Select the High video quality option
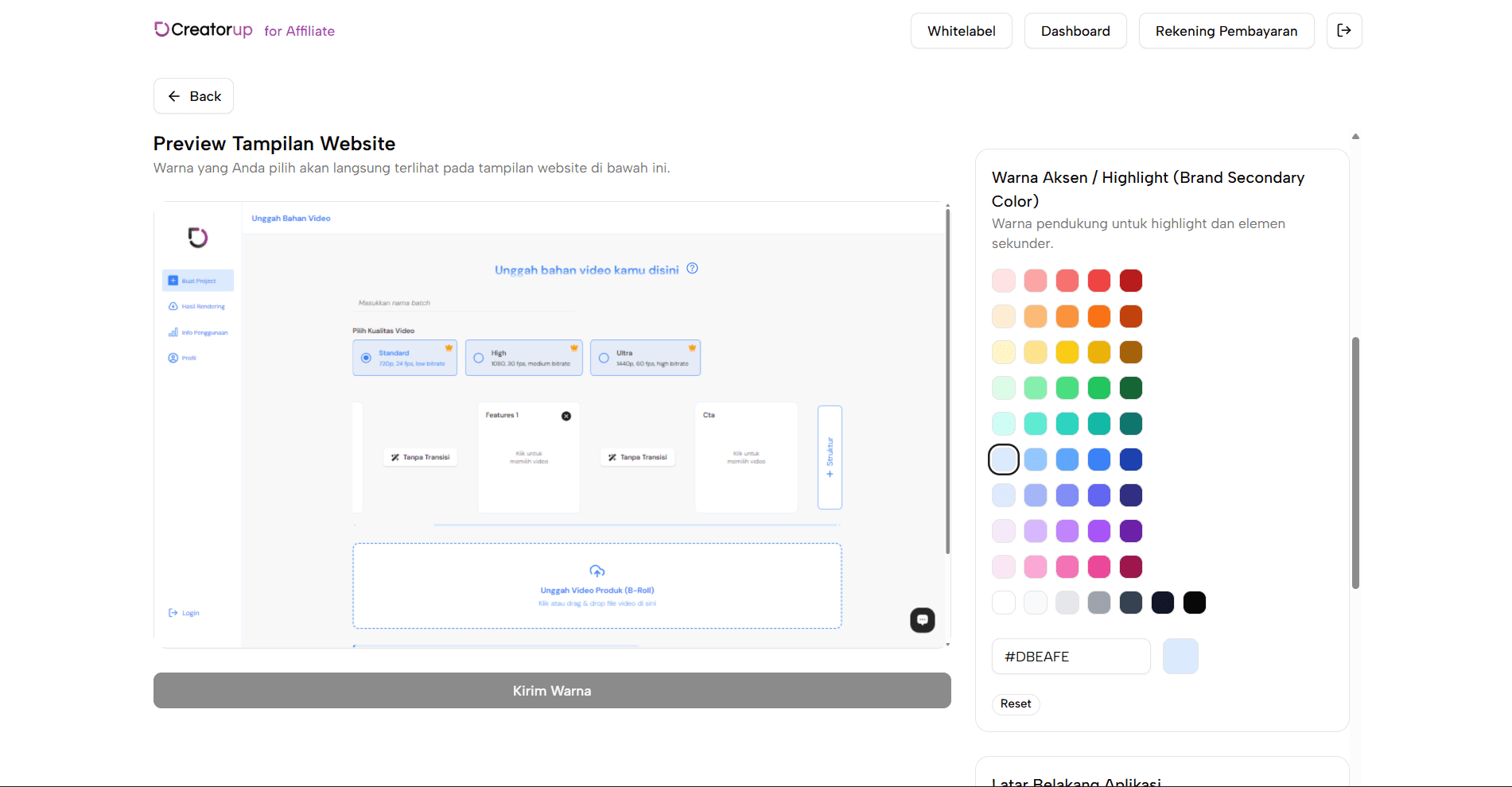The height and width of the screenshot is (787, 1512). [x=524, y=358]
